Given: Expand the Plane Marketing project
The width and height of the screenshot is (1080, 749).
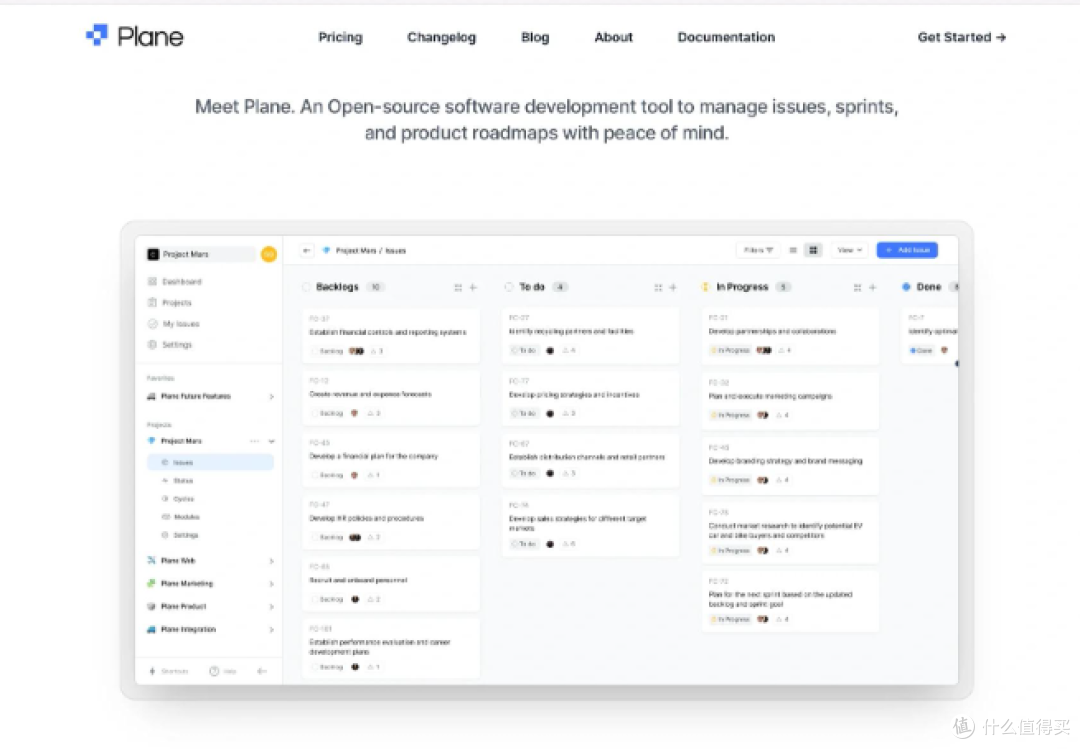Looking at the screenshot, I should [271, 584].
